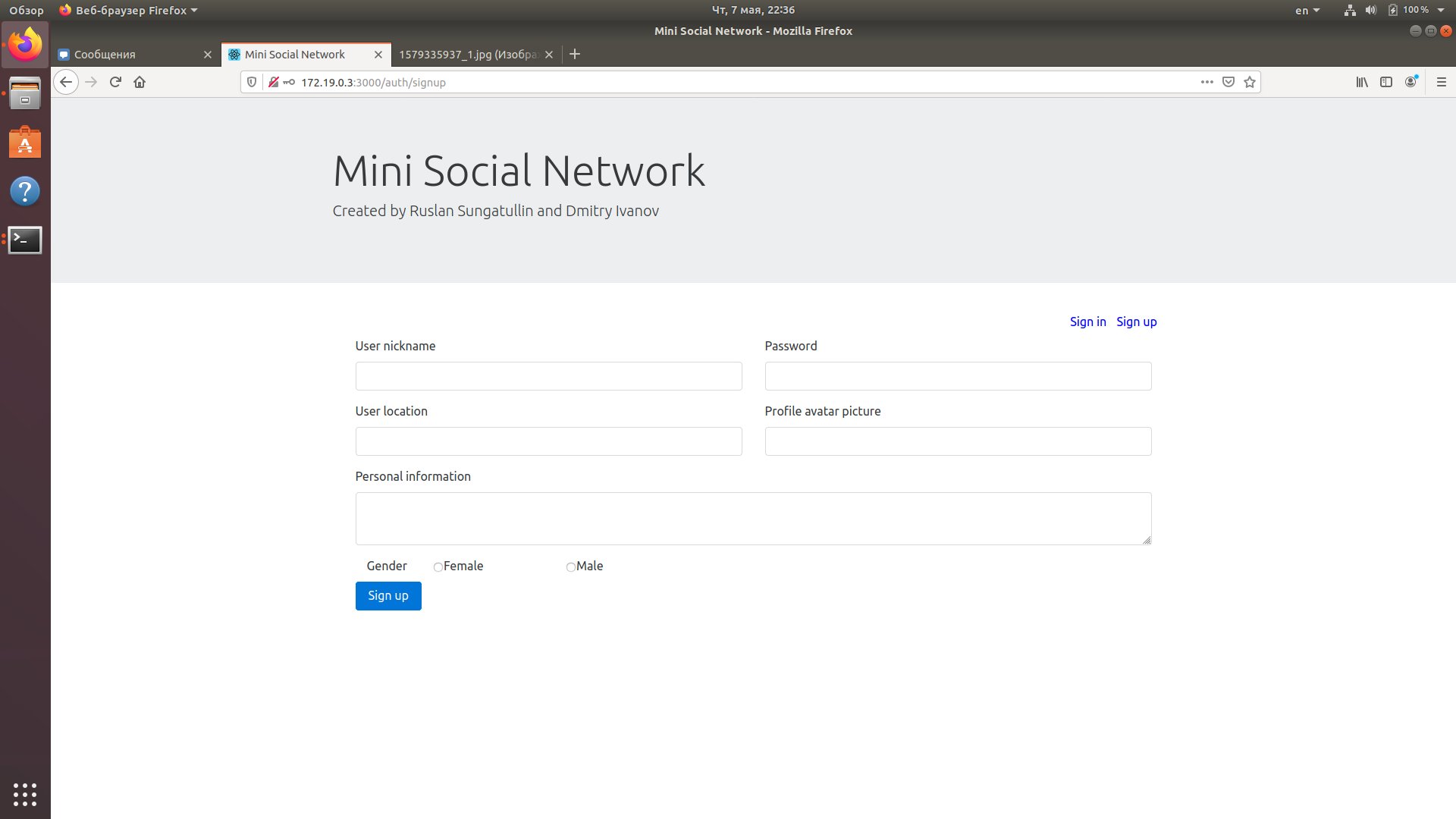This screenshot has height=819, width=1456.
Task: Select the Male gender radio button
Action: (x=570, y=567)
